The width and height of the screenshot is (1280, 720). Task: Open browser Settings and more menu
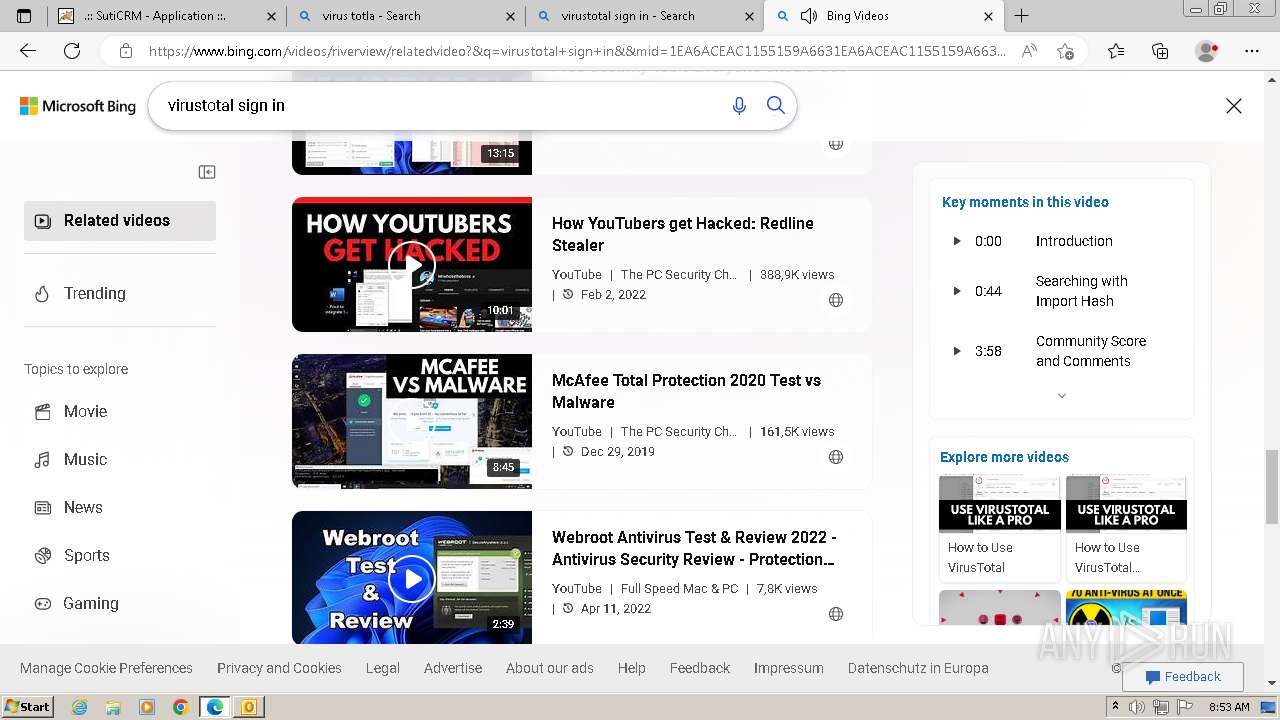click(x=1251, y=51)
